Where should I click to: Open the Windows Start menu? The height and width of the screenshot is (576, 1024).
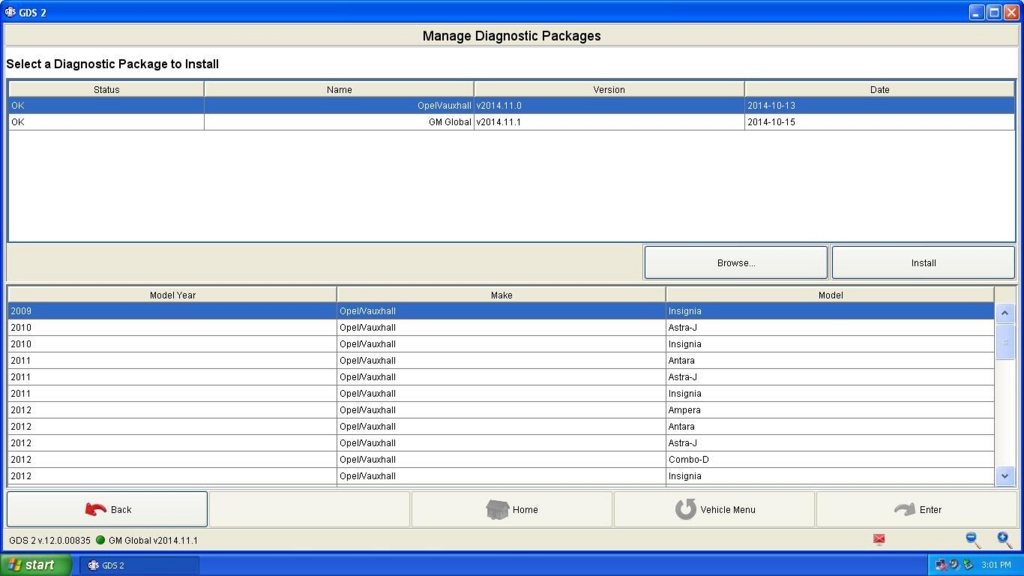(35, 565)
